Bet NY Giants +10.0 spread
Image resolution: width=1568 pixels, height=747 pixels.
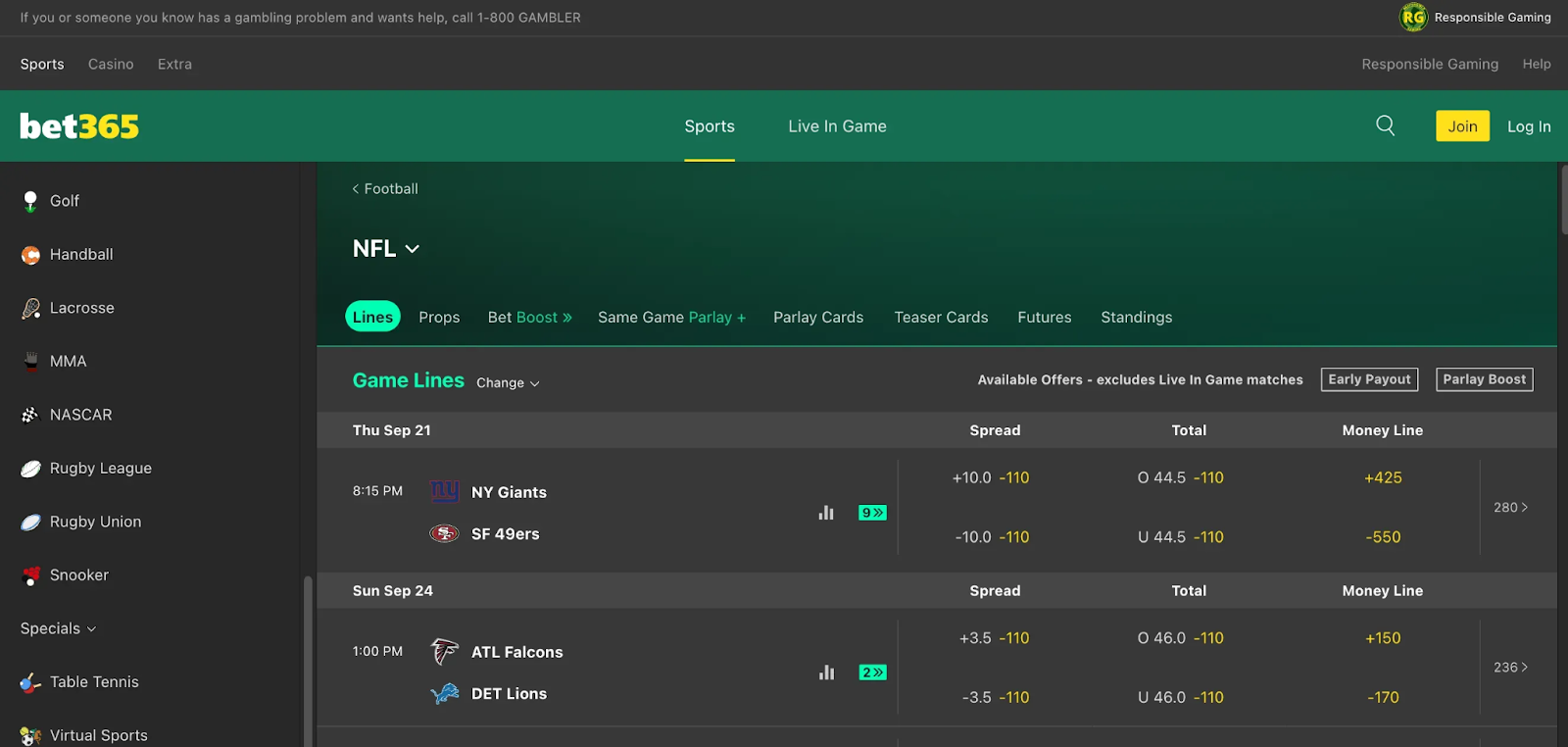(x=991, y=477)
